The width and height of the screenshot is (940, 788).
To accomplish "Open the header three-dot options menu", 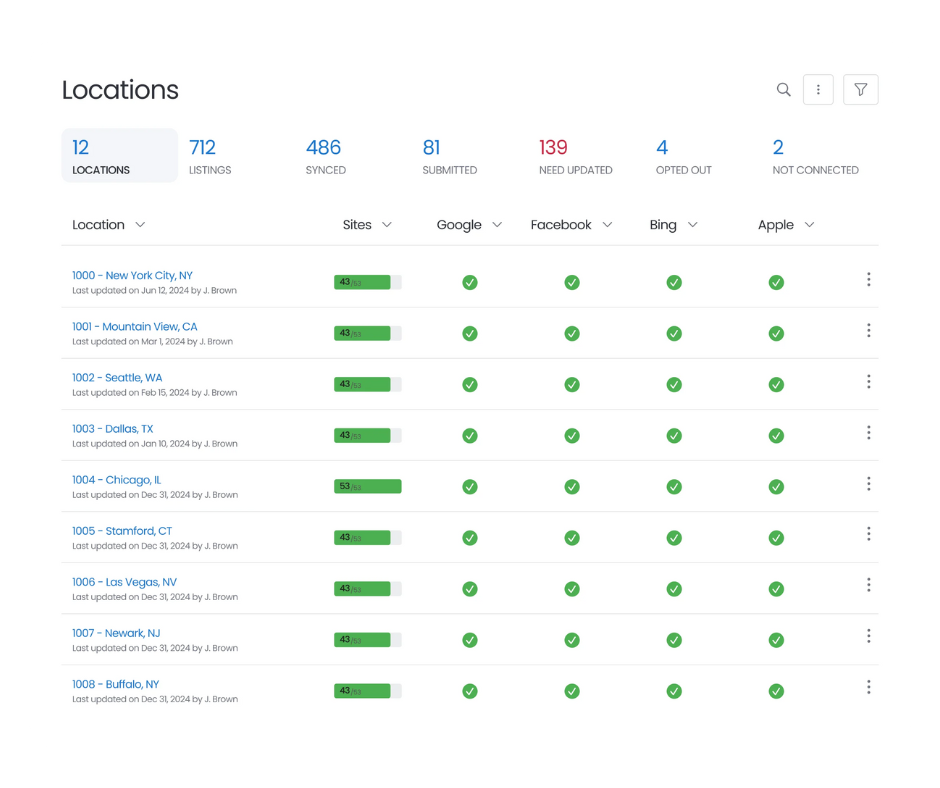I will 818,90.
